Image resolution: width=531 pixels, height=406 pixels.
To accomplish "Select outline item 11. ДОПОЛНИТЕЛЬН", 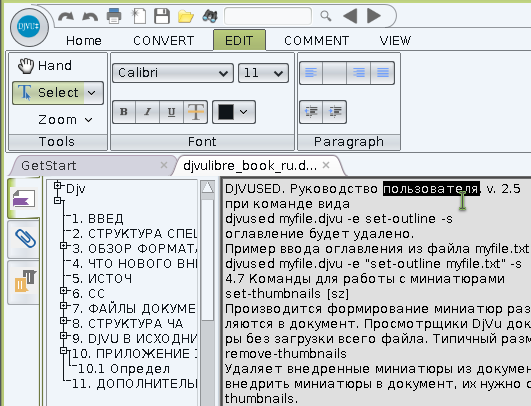I will [x=134, y=384].
